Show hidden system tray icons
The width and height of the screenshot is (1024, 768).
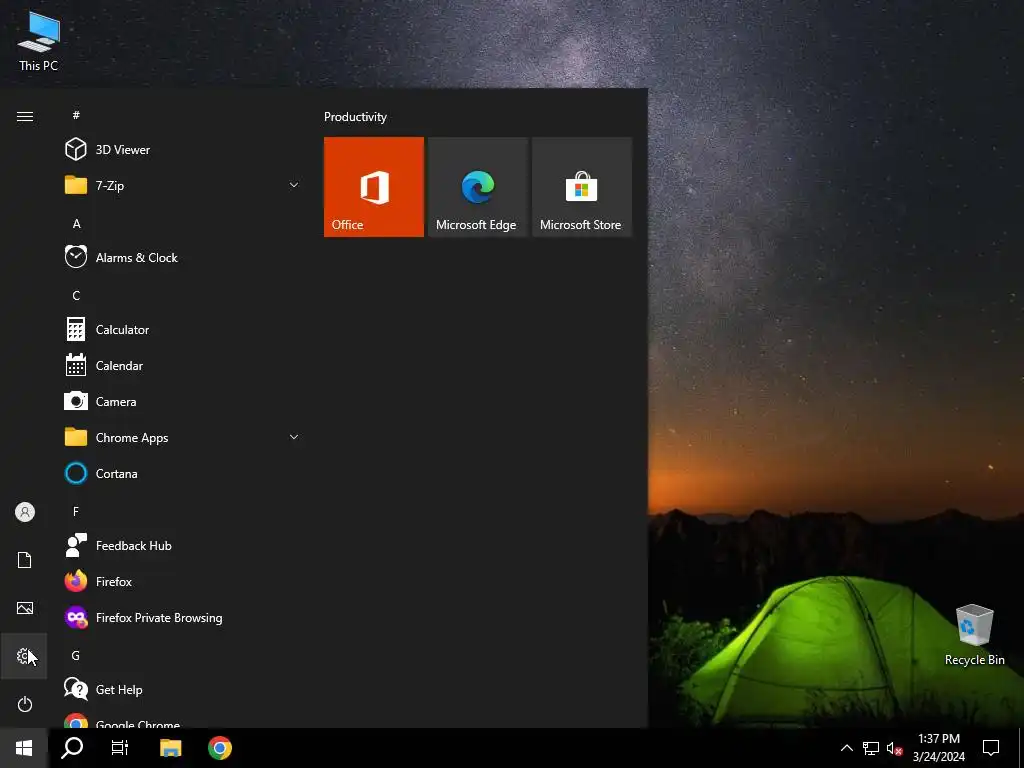pyautogui.click(x=846, y=748)
